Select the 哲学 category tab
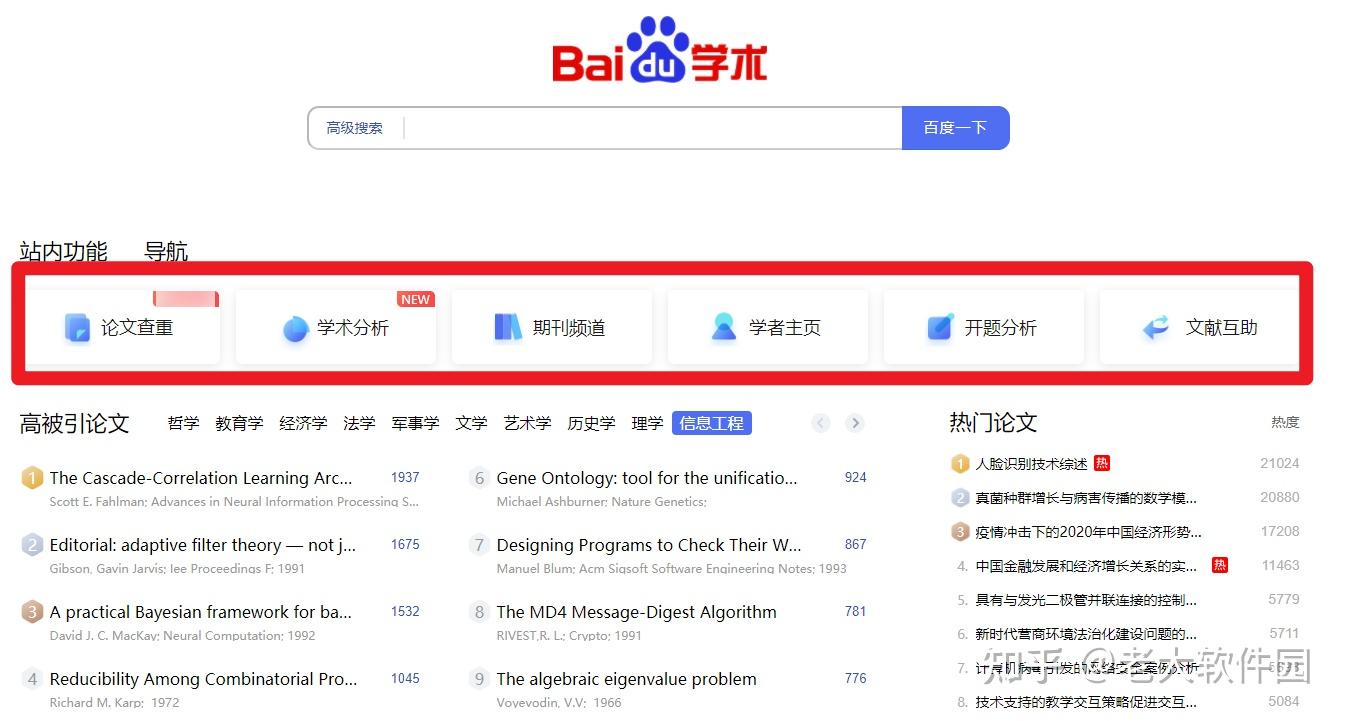Viewport: 1346px width, 721px height. [183, 423]
